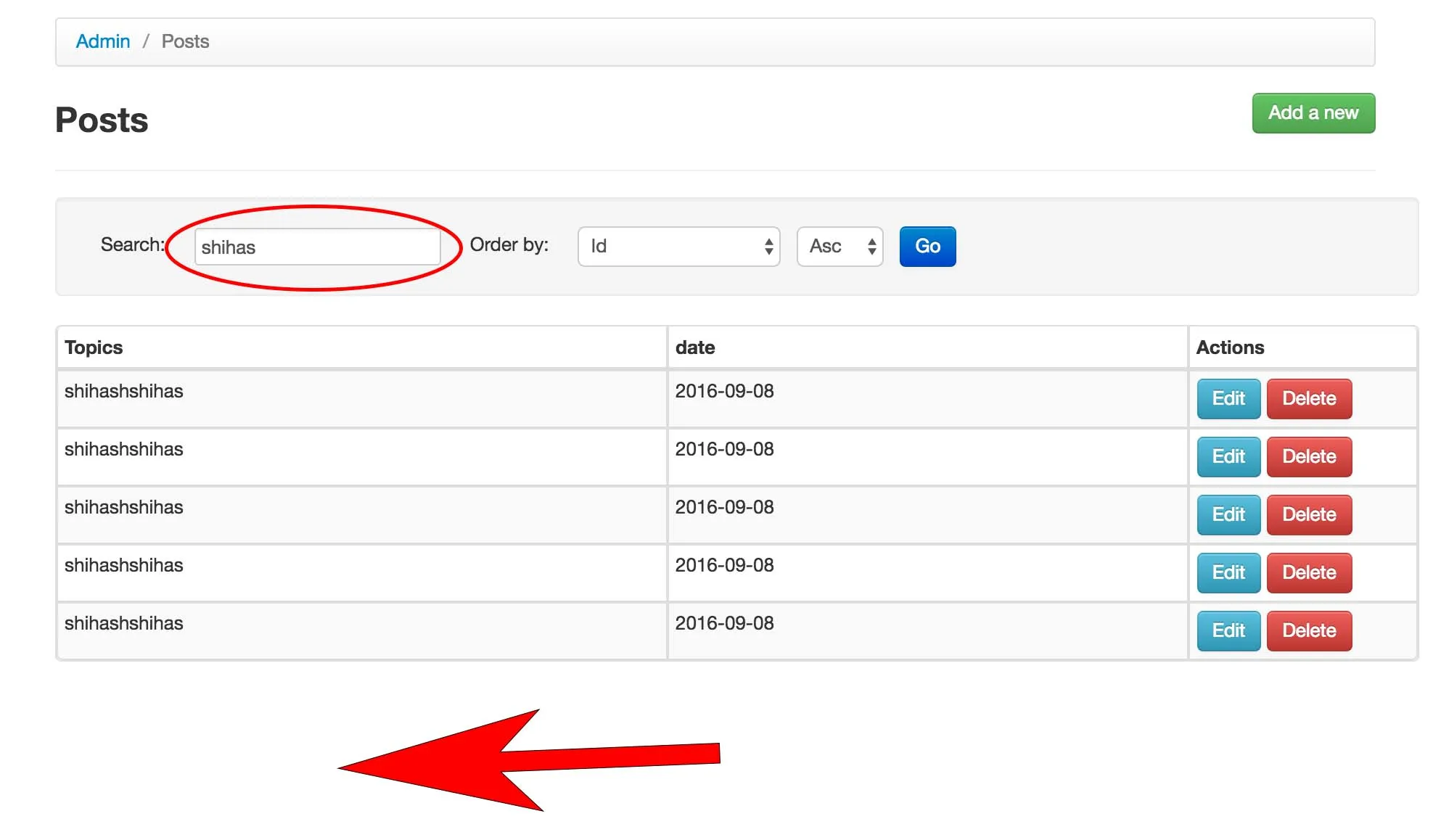Screen dimensions: 1441x840
Task: Edit the third post row
Action: [1228, 514]
